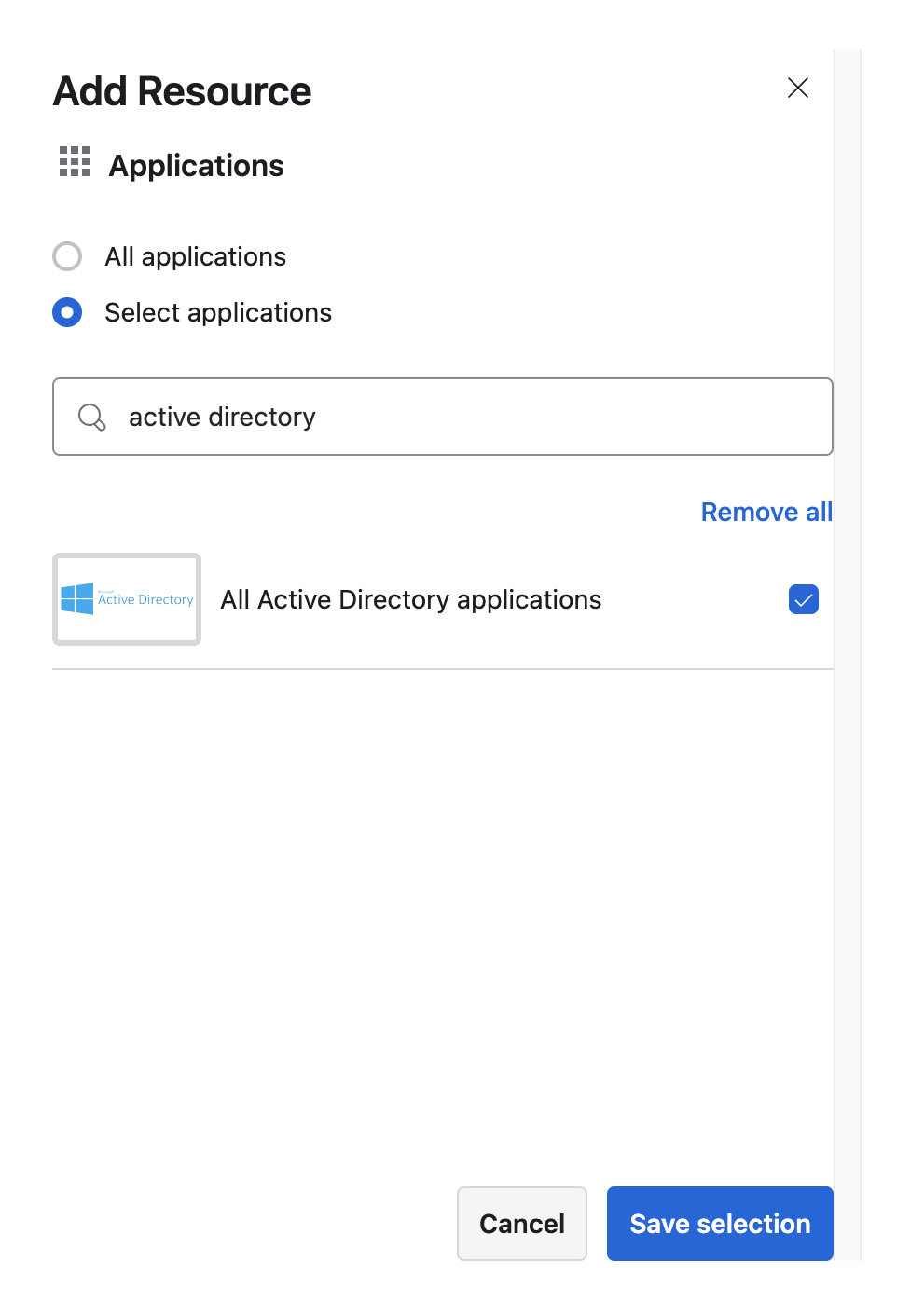Select the All applications radio button
This screenshot has width=897, height=1316.
tap(67, 256)
